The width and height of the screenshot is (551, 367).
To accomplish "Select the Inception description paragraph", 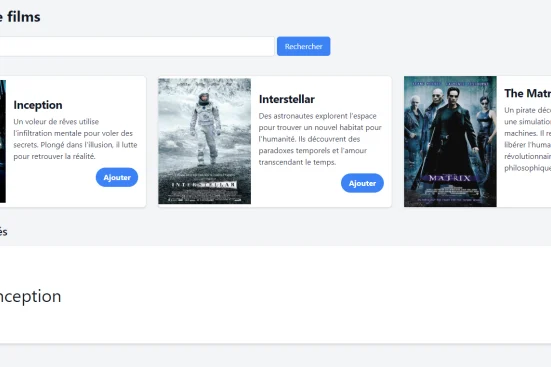I will (75, 139).
